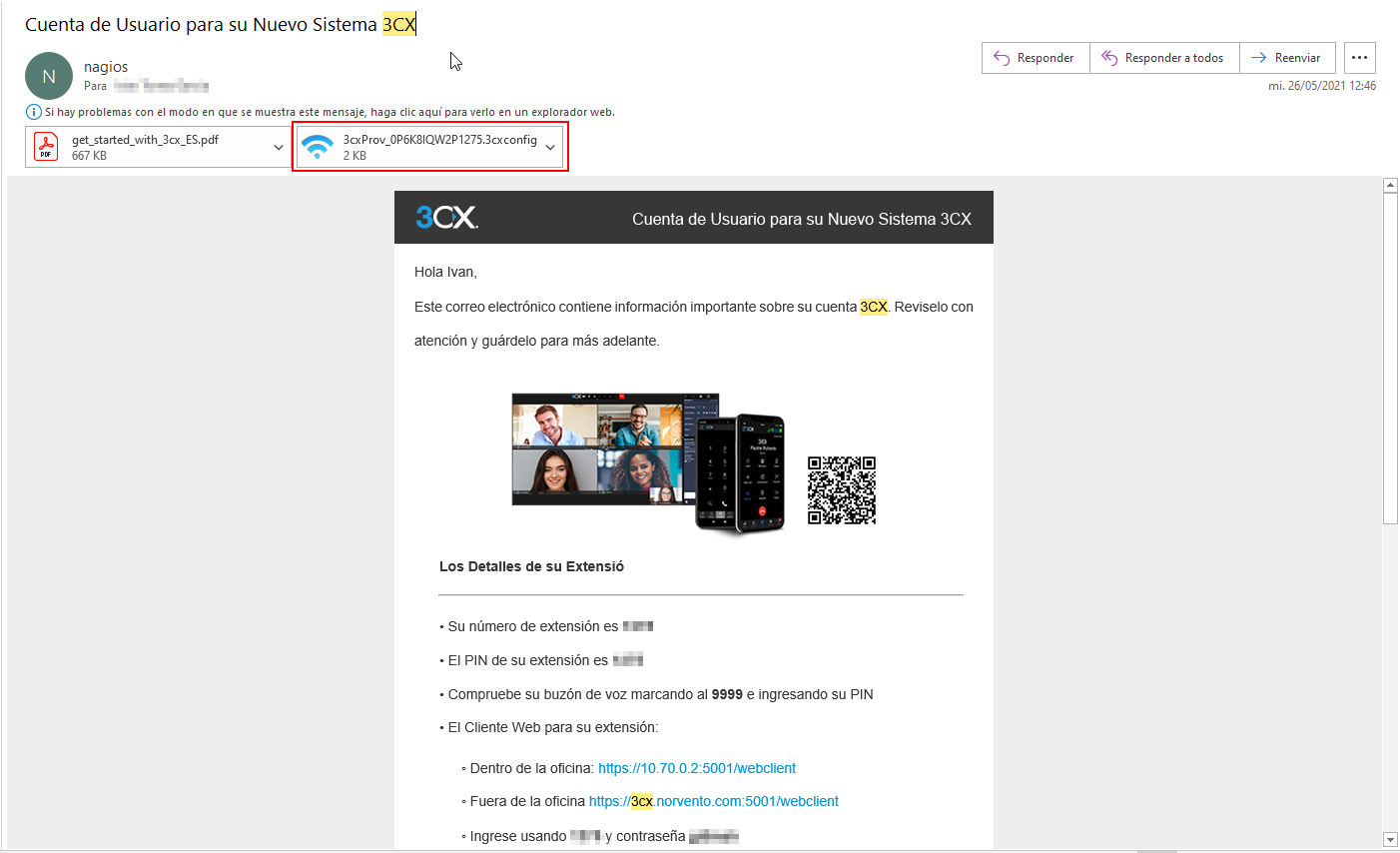This screenshot has width=1400, height=853.
Task: Open the 3cx.norvento.com:5001/webclient link
Action: point(714,801)
